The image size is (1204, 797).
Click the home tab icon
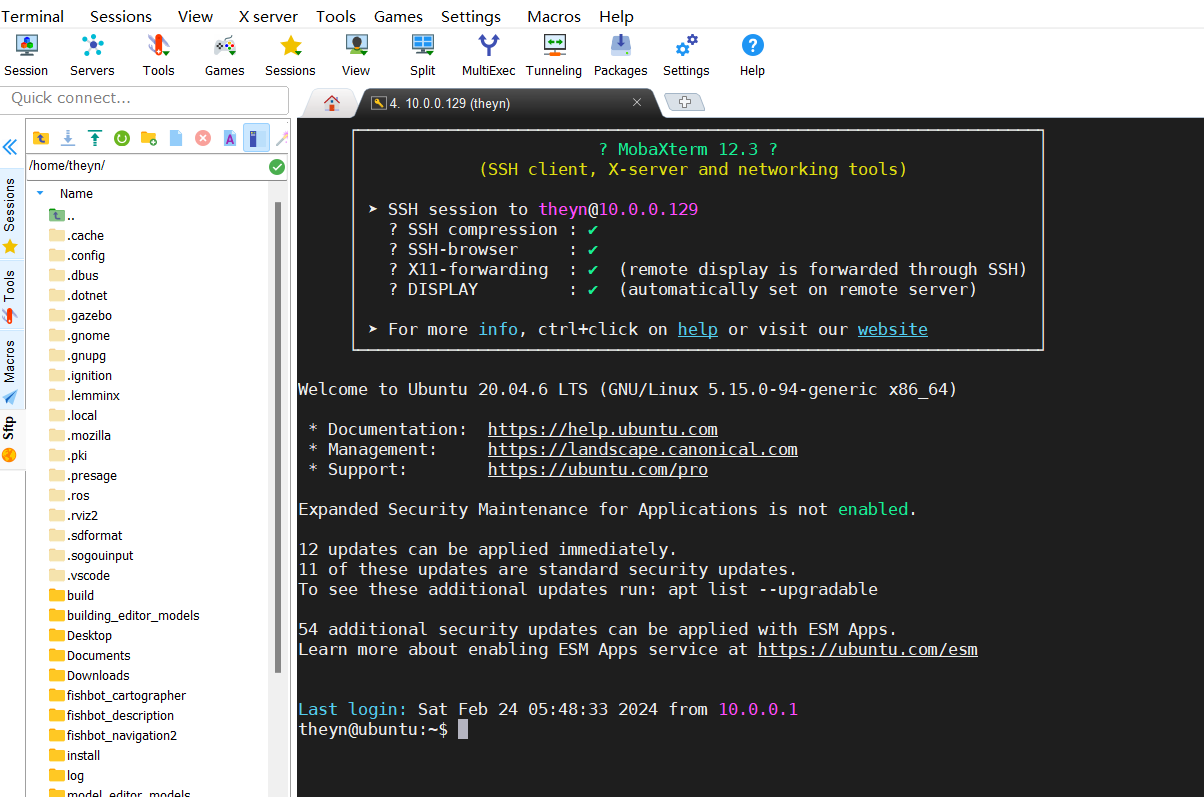click(331, 102)
